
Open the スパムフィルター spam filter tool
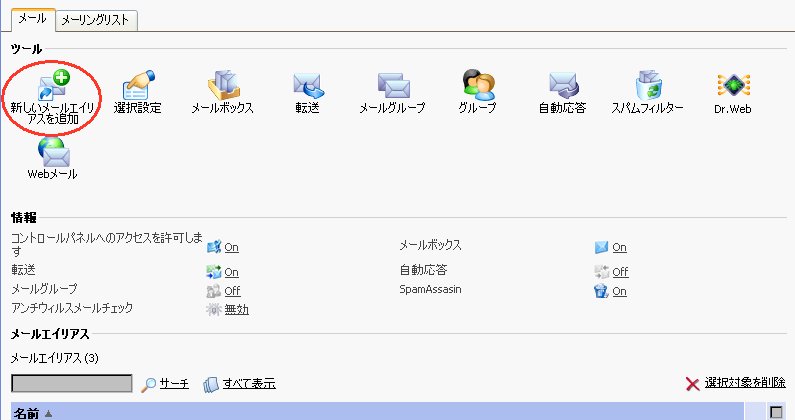pyautogui.click(x=647, y=86)
